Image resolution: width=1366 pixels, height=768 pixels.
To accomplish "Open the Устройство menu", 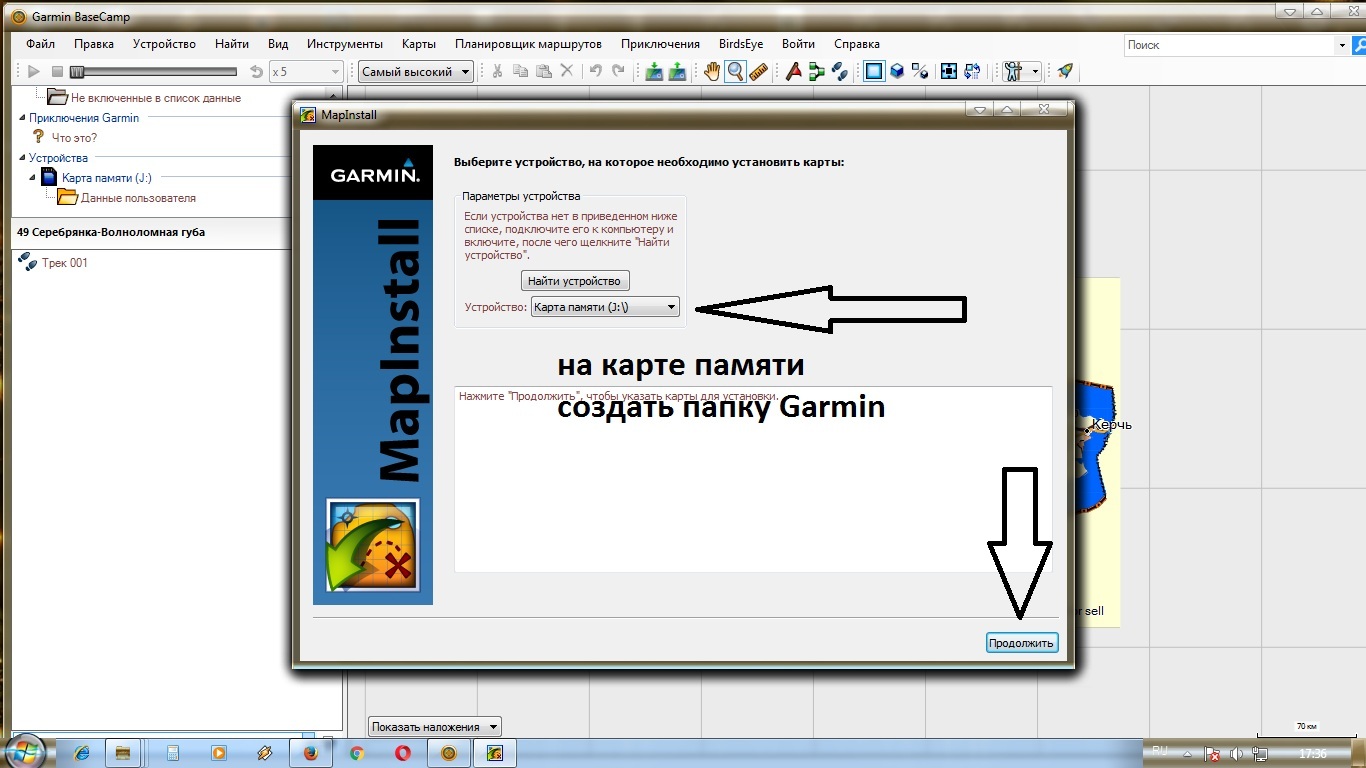I will tap(164, 44).
